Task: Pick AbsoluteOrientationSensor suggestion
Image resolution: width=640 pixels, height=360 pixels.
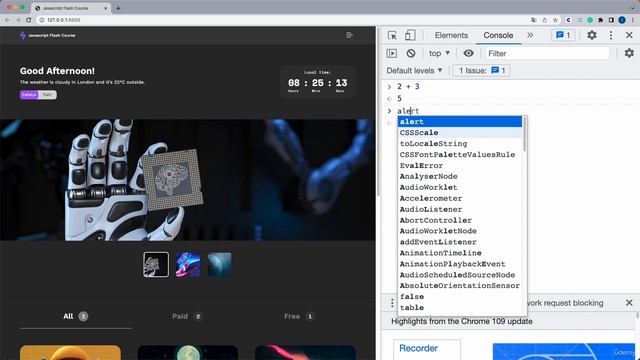Action: coord(460,286)
